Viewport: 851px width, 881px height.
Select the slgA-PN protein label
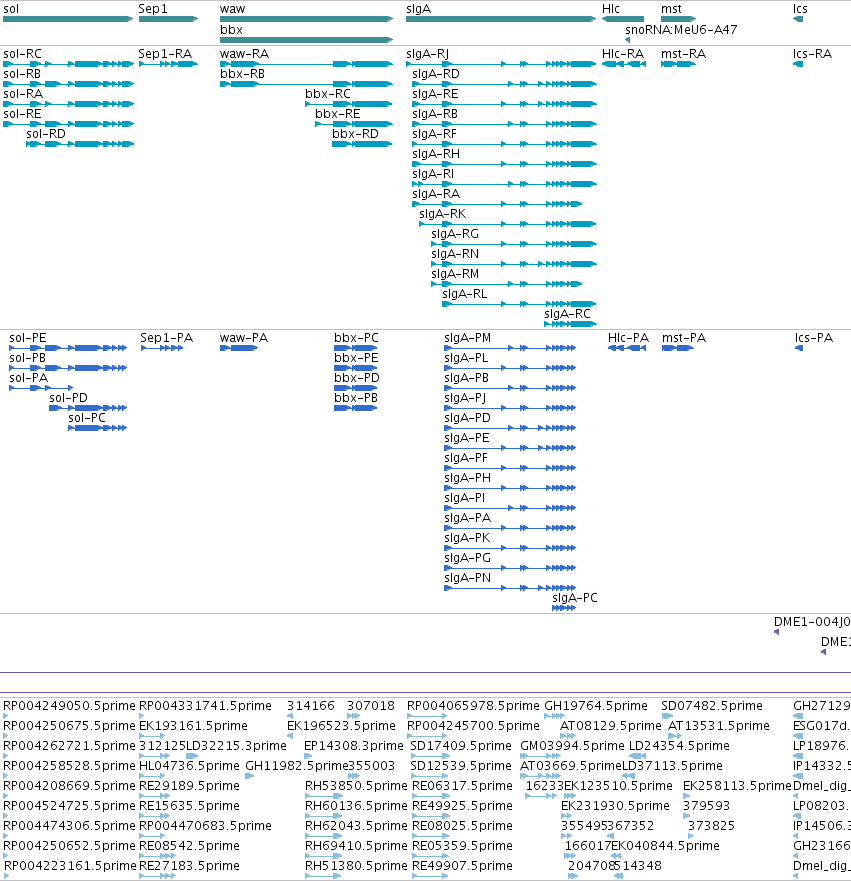point(467,578)
